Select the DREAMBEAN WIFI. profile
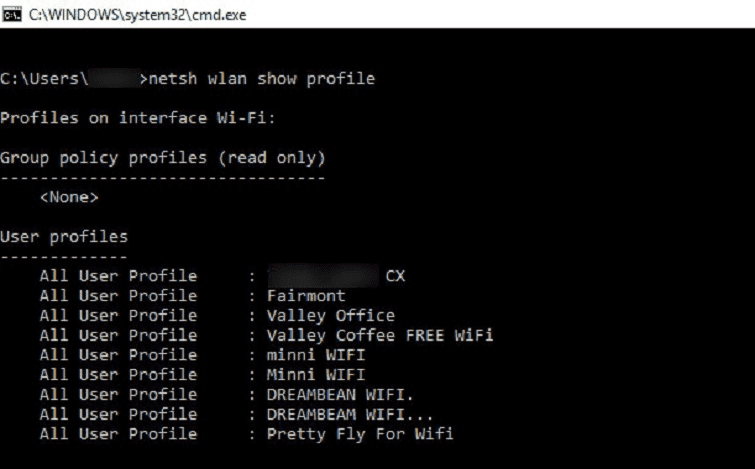Screen dimensions: 755x469 pyautogui.click(x=340, y=394)
